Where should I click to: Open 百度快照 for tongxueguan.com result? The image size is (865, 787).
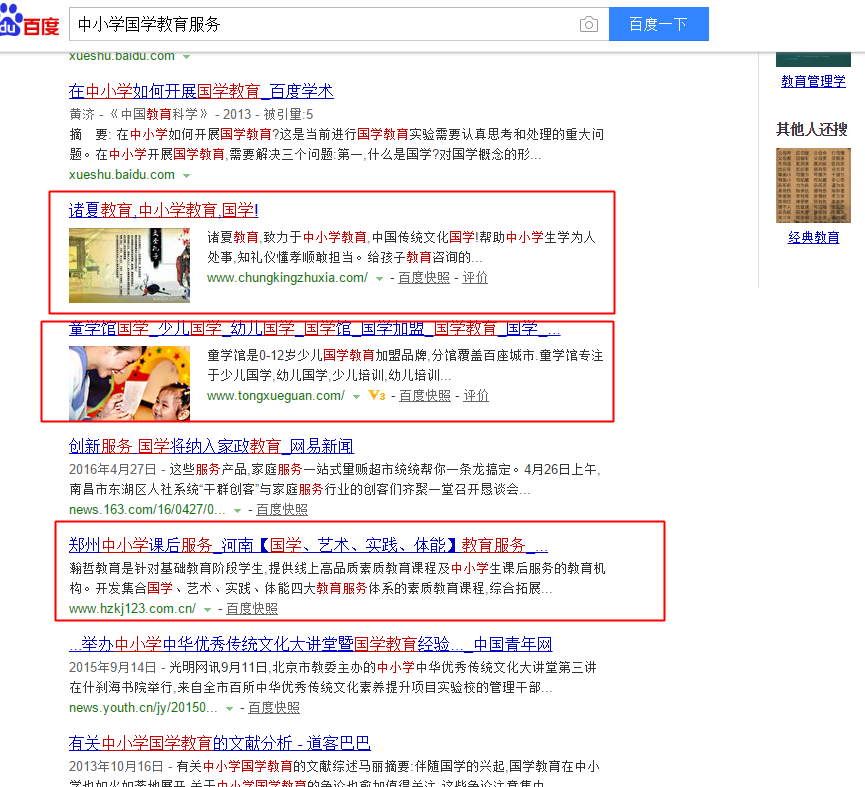point(425,395)
